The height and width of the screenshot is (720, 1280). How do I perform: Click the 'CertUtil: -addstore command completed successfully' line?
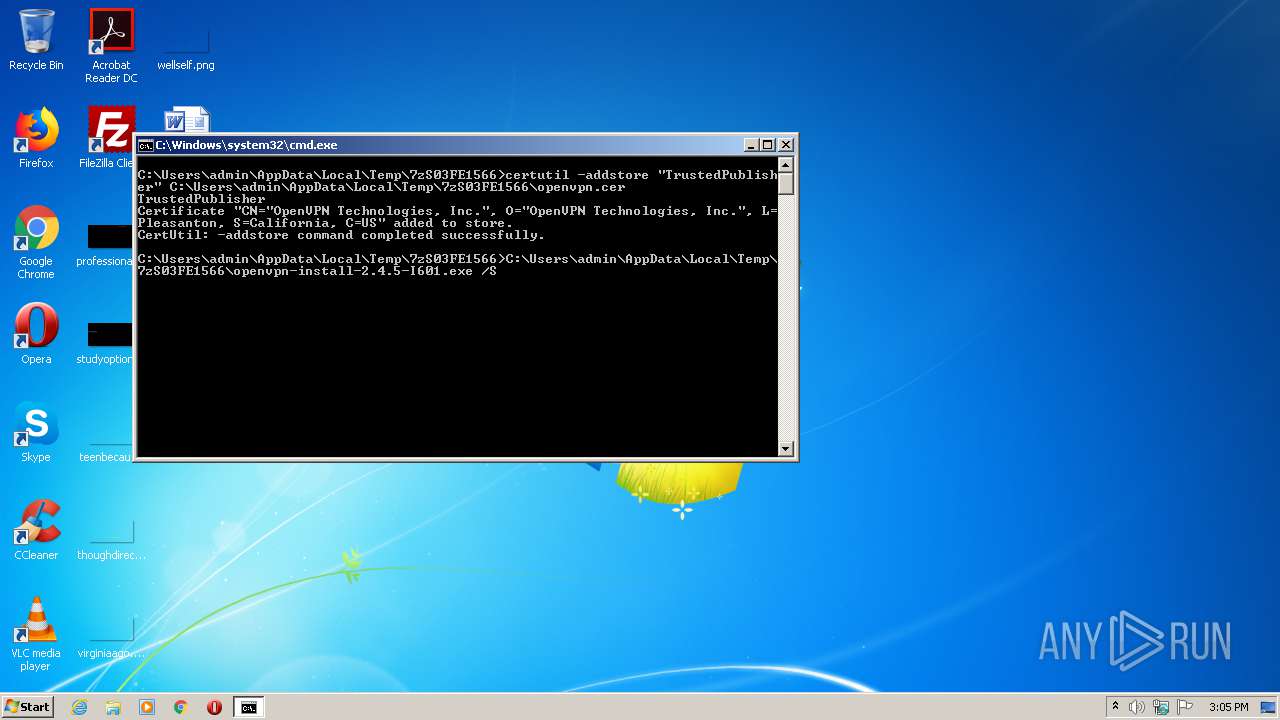click(341, 235)
